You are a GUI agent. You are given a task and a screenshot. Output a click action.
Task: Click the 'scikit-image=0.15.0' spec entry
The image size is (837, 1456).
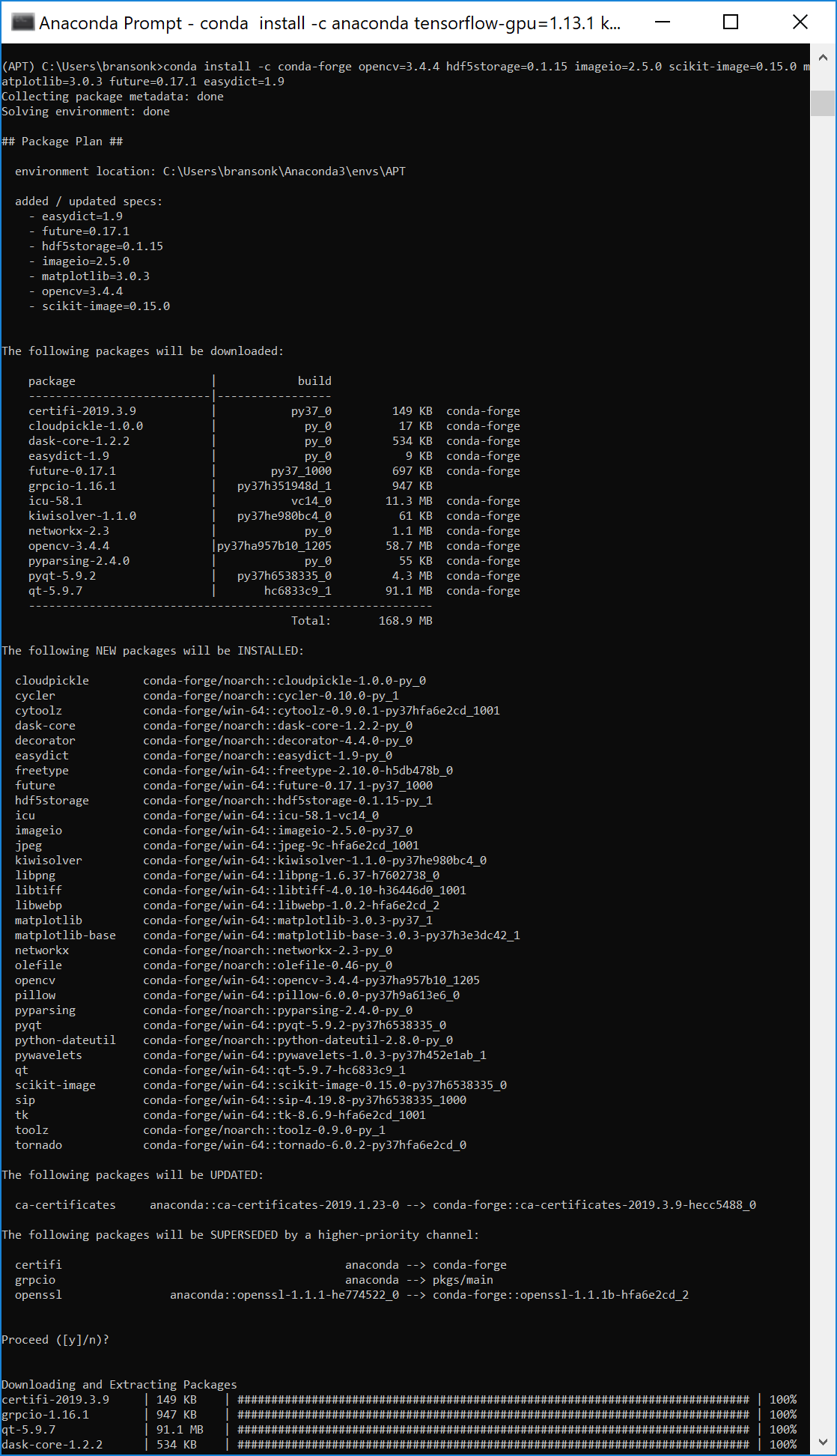pos(106,306)
